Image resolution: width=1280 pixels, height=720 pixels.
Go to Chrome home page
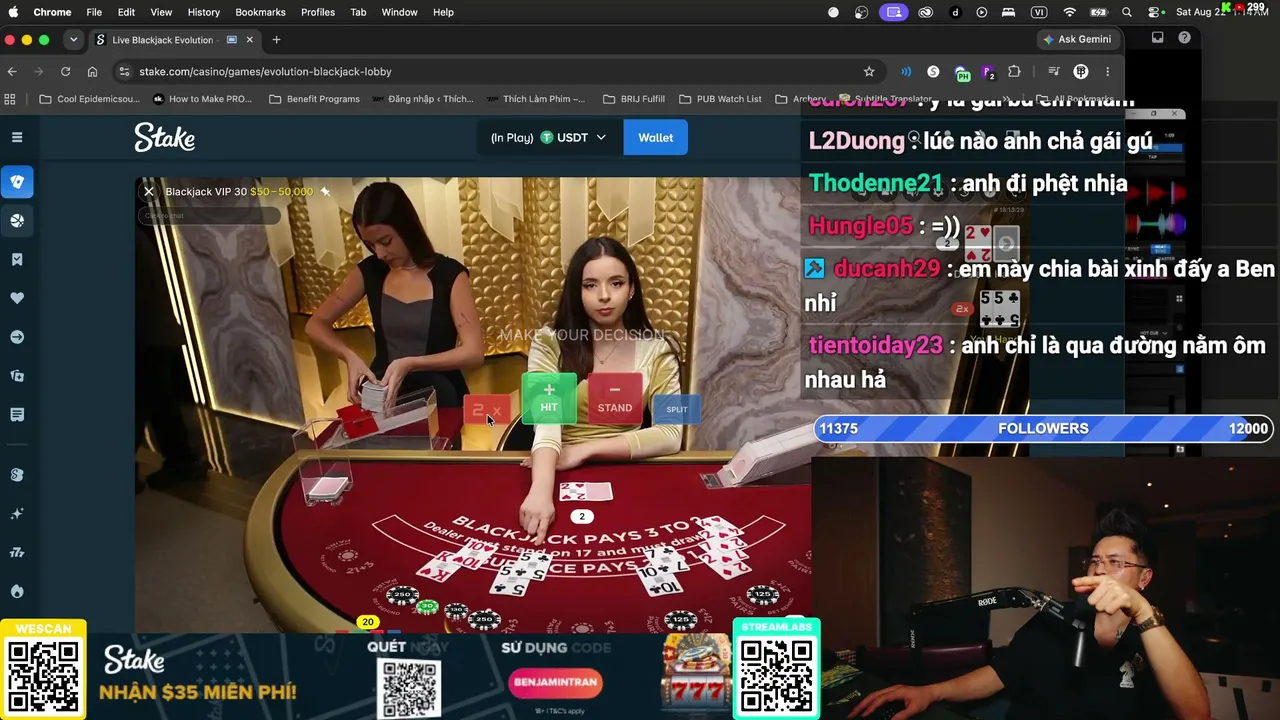click(x=92, y=71)
